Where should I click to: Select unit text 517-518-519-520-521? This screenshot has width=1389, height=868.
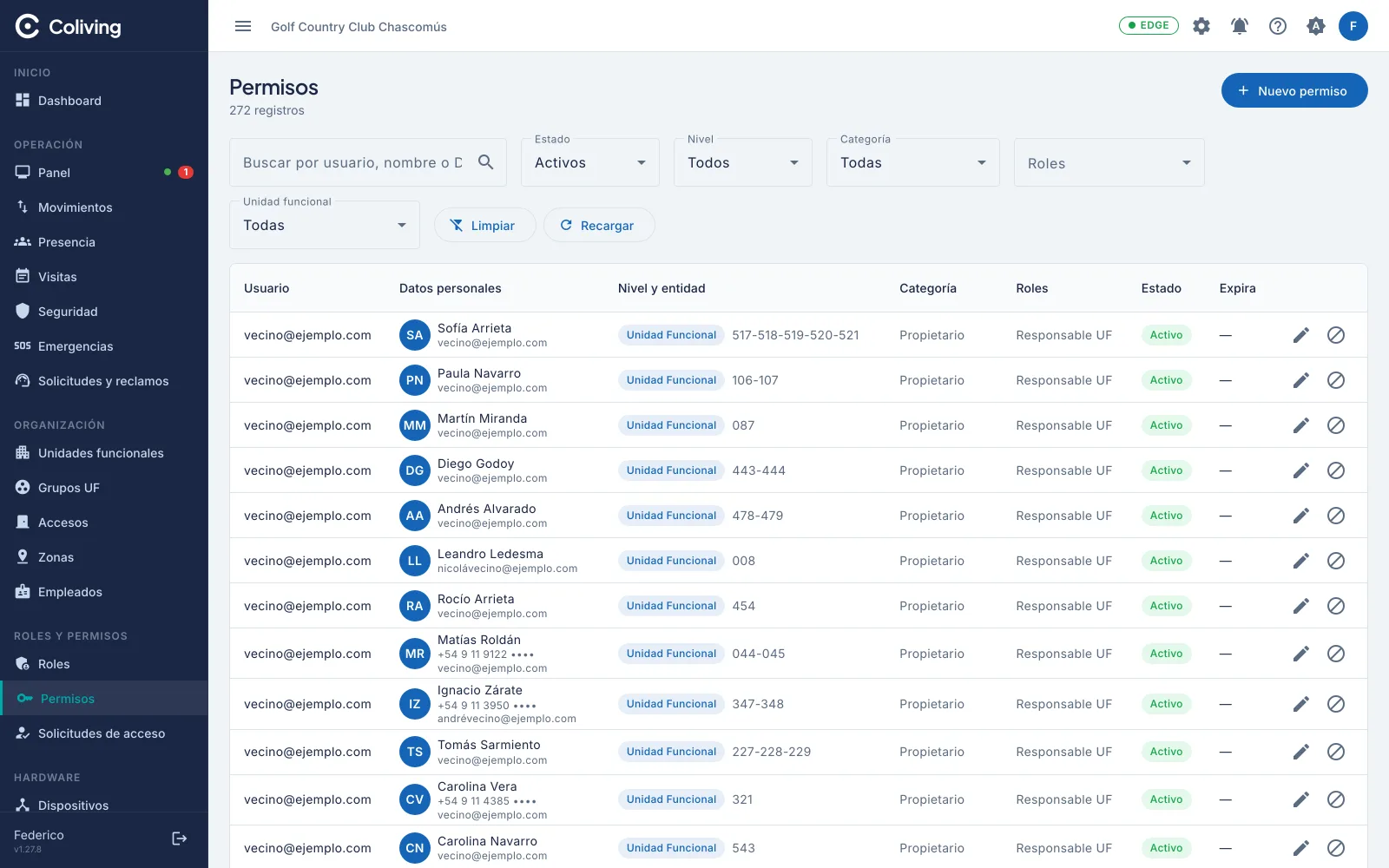click(795, 335)
